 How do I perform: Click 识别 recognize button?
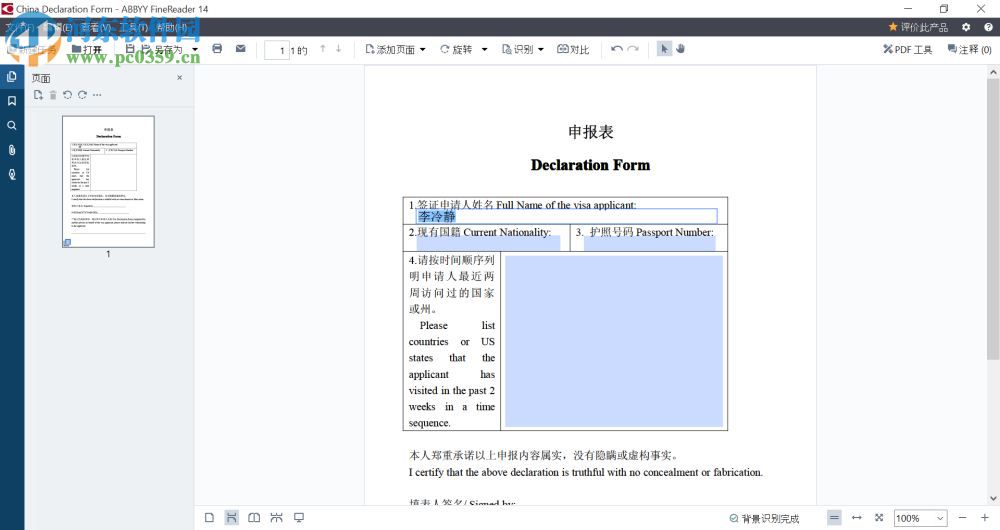click(517, 49)
